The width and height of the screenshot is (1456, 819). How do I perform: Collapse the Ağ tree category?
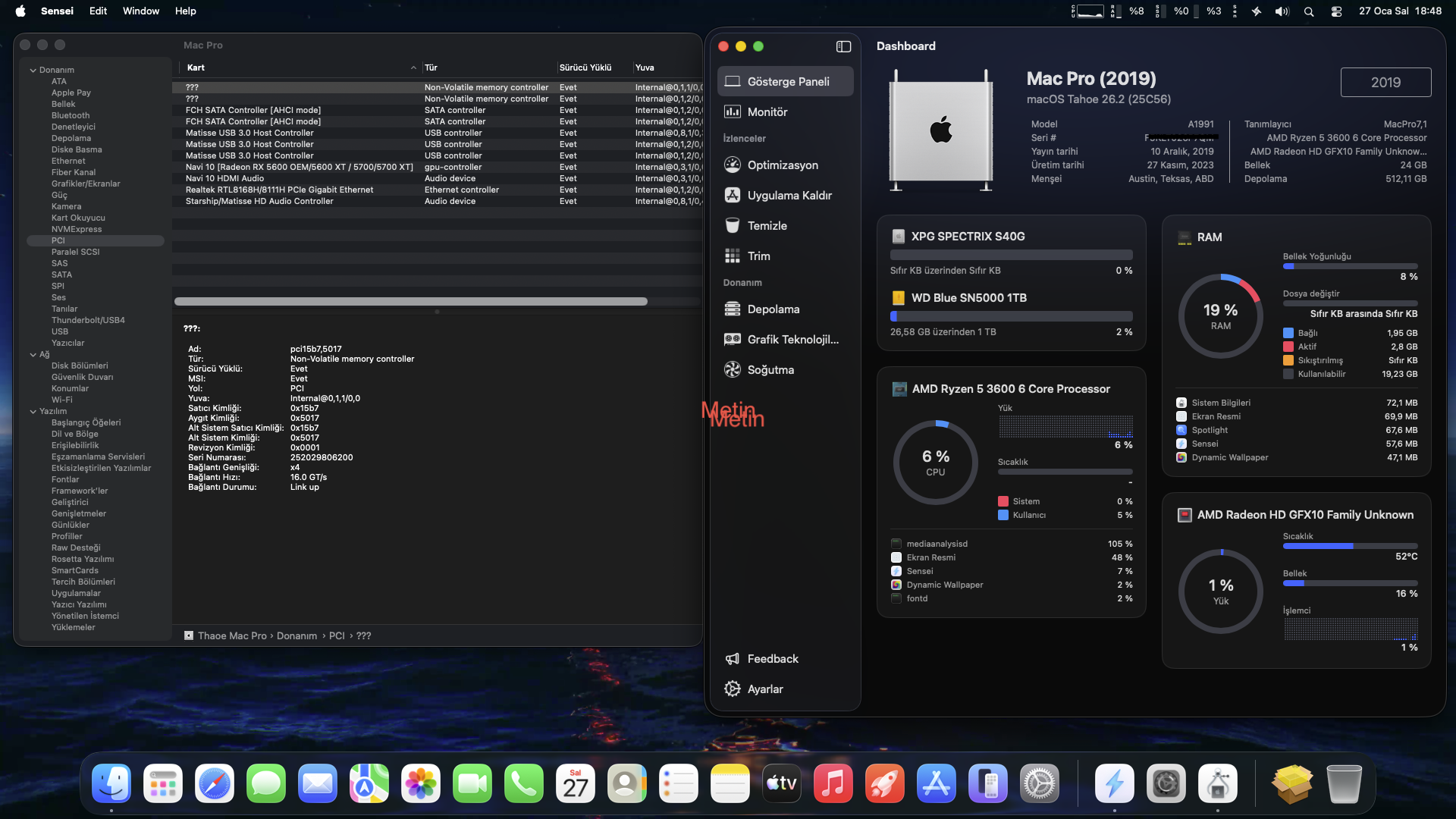(33, 354)
